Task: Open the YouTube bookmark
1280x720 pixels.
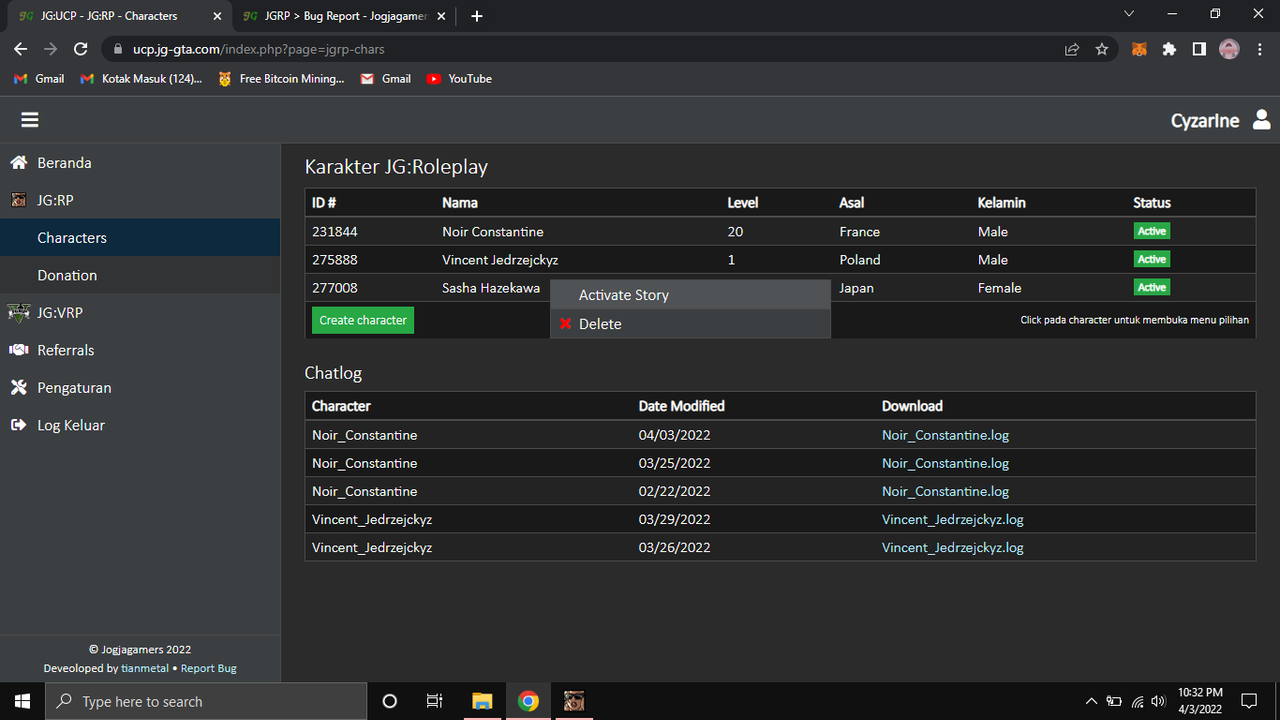Action: (460, 78)
